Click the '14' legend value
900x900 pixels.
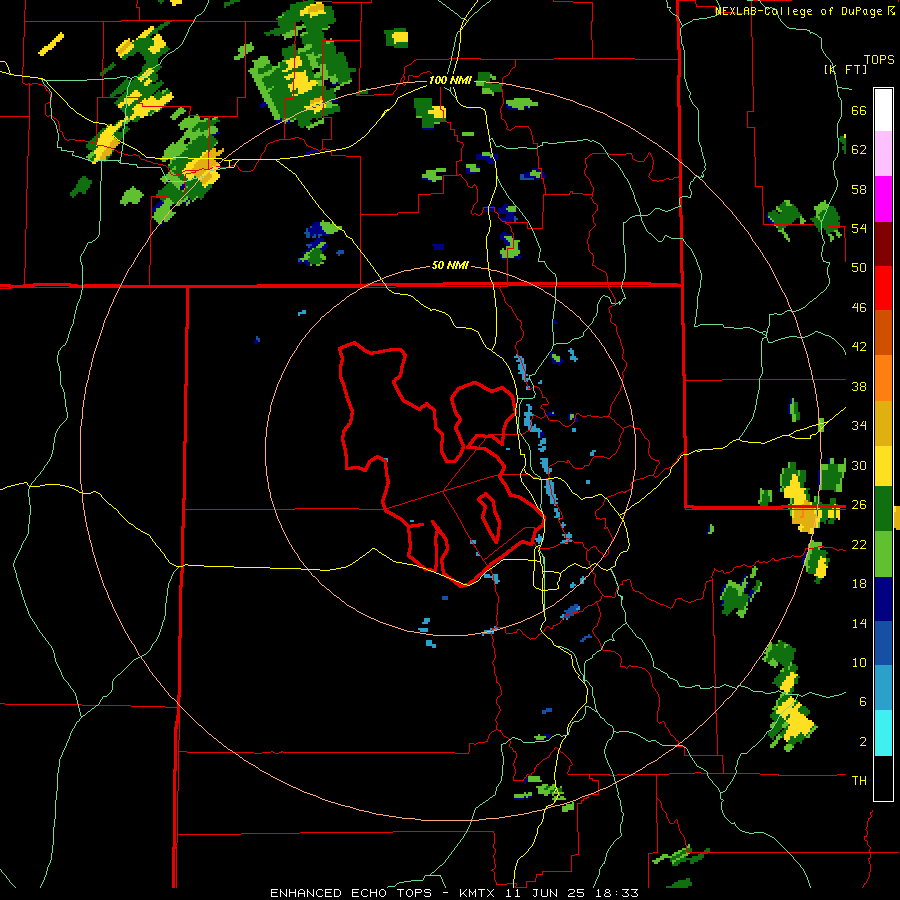(859, 623)
